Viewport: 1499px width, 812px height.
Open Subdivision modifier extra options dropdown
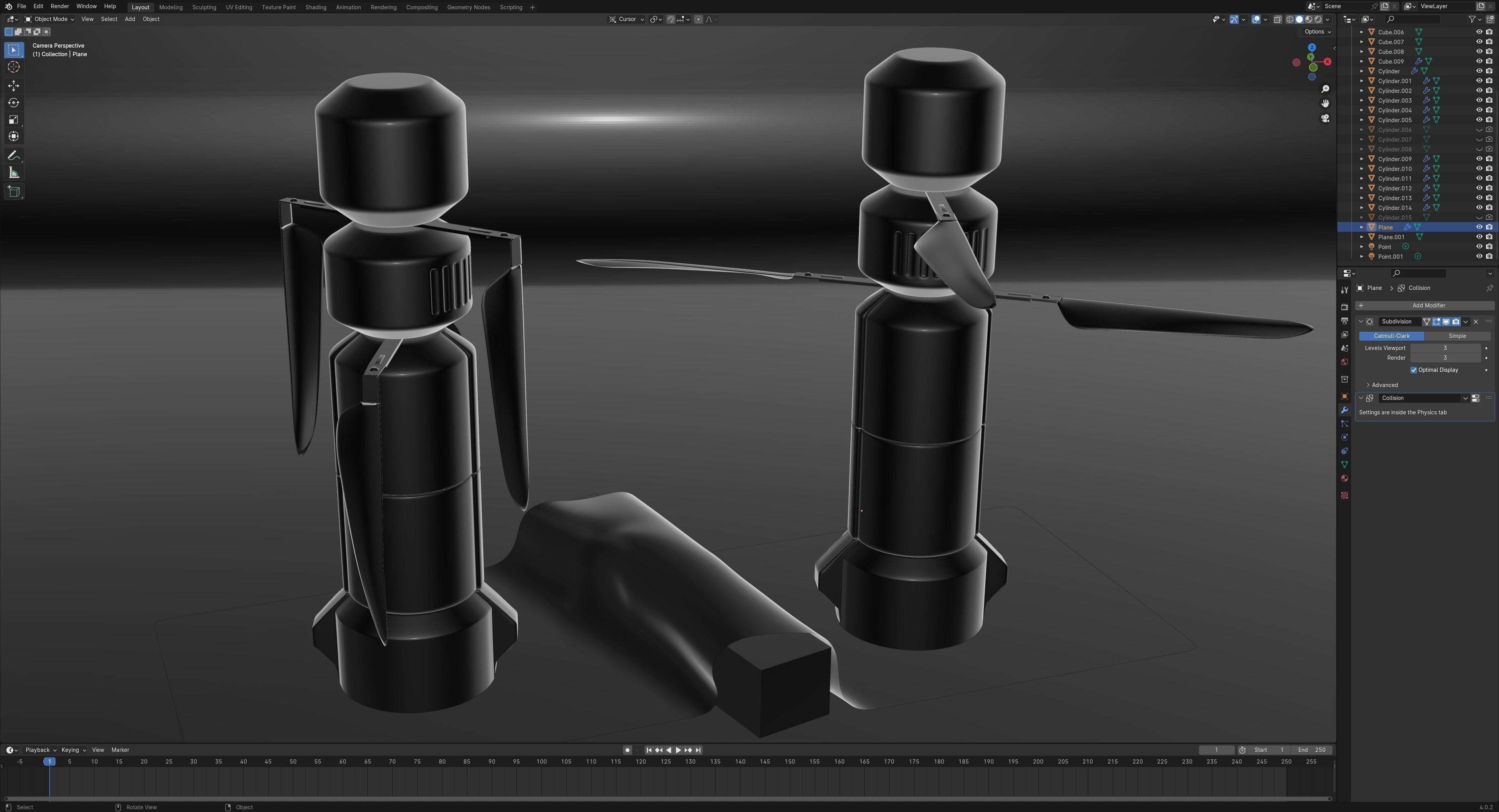(1465, 322)
